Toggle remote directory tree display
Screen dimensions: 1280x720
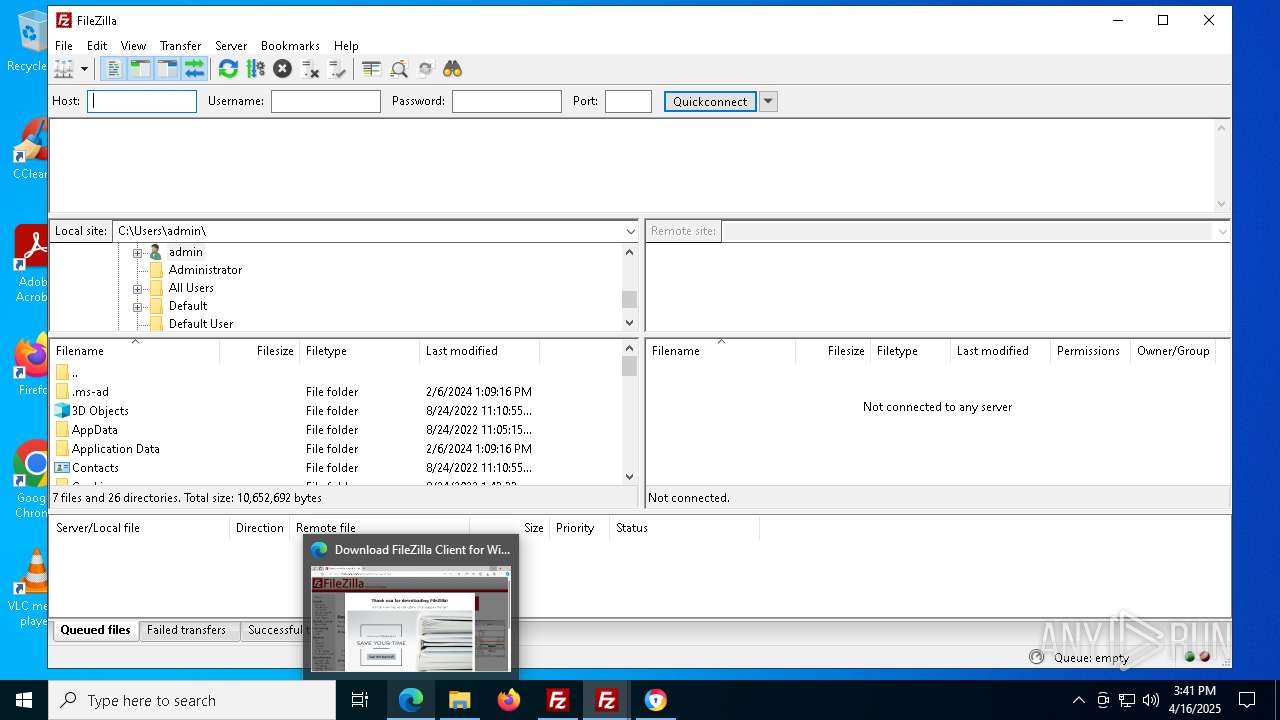(167, 69)
